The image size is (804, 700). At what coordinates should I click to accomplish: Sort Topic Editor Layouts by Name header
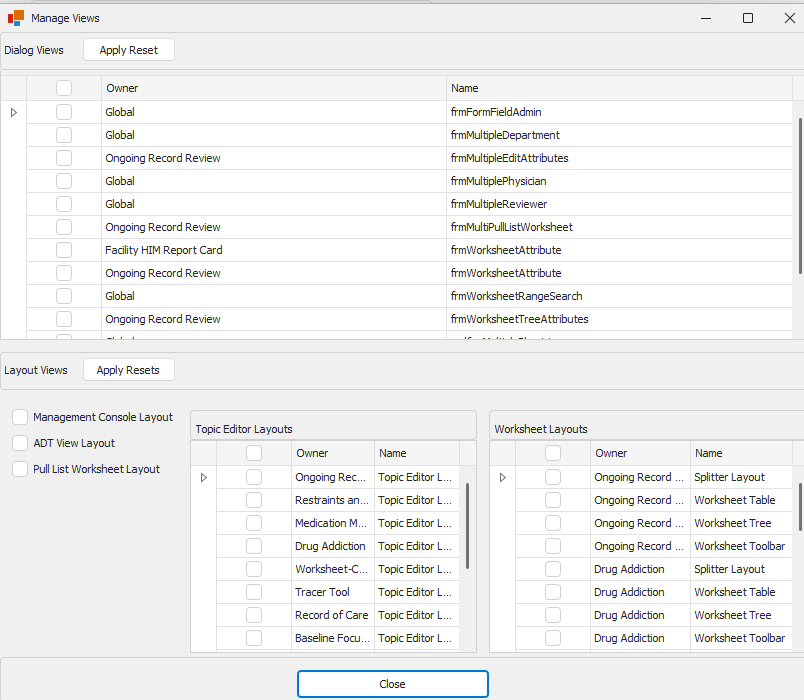click(417, 453)
